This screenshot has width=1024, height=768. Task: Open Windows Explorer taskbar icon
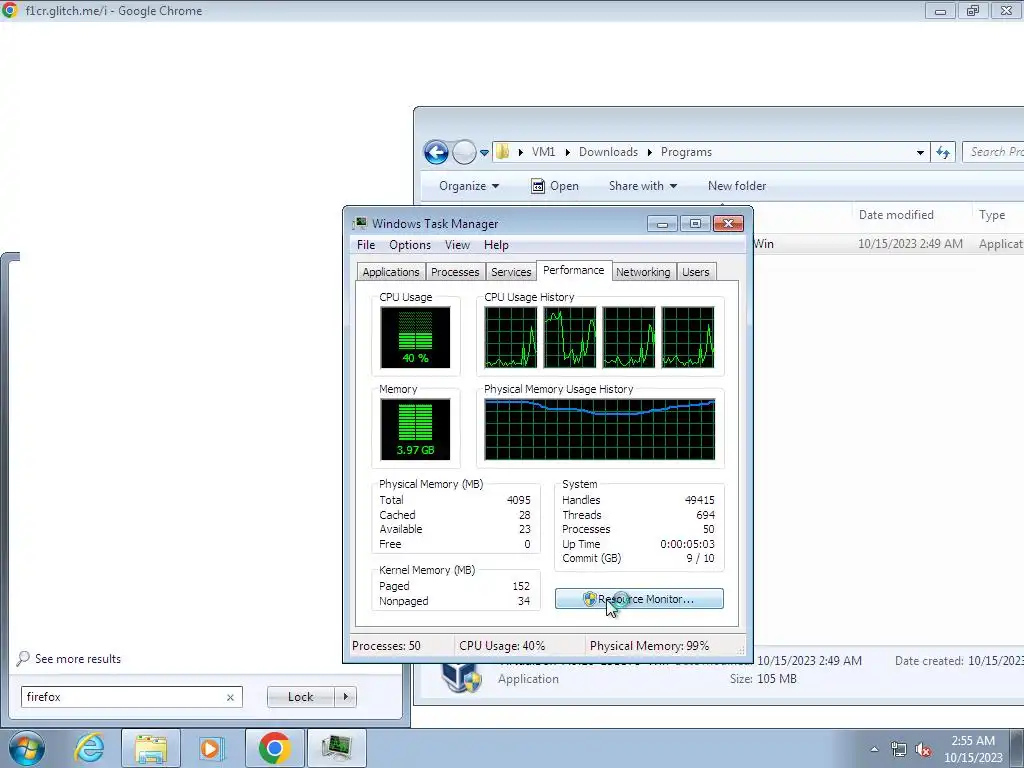click(151, 748)
